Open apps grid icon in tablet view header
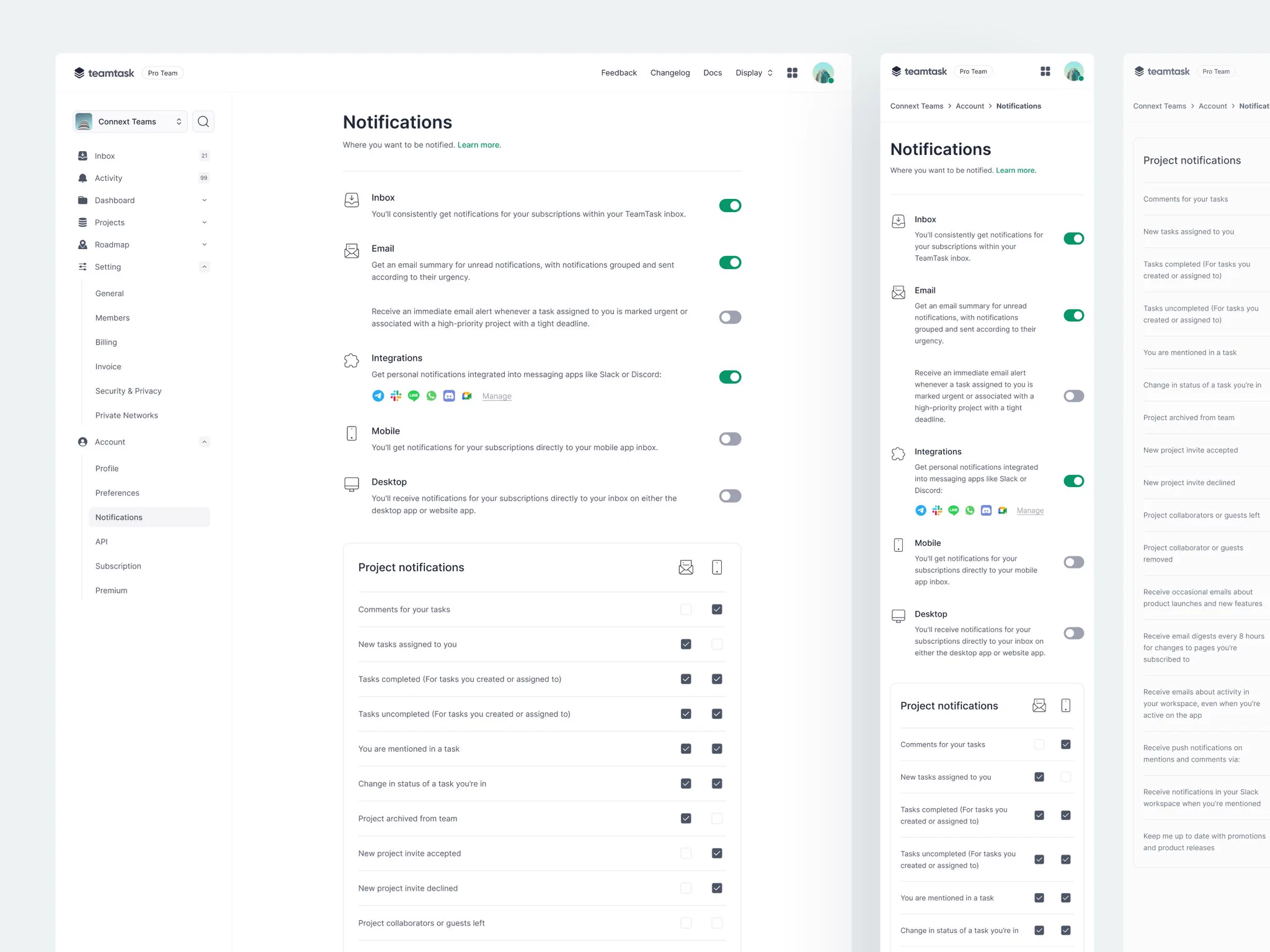The height and width of the screenshot is (952, 1270). (1045, 71)
